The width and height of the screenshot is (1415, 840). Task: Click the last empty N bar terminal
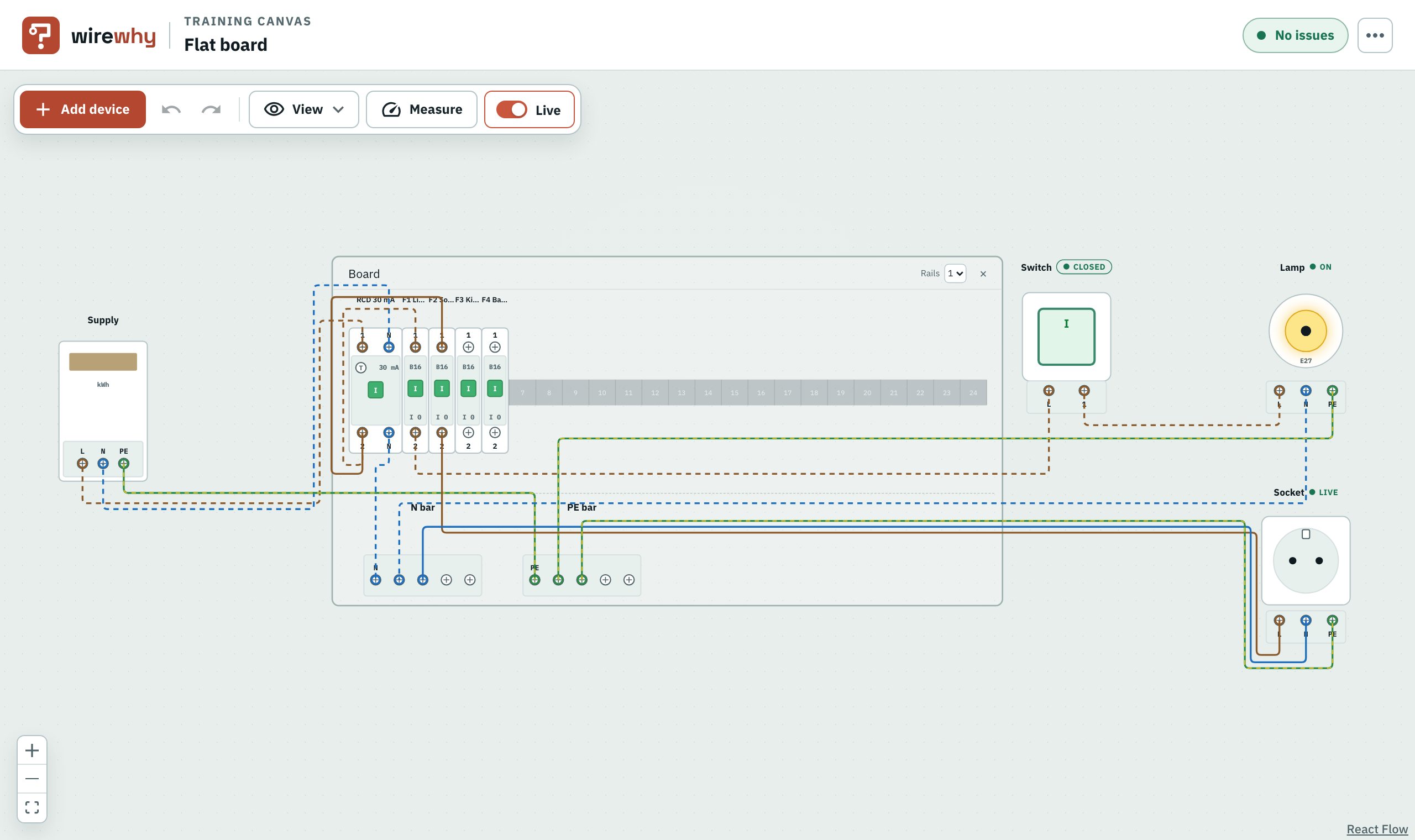[470, 580]
